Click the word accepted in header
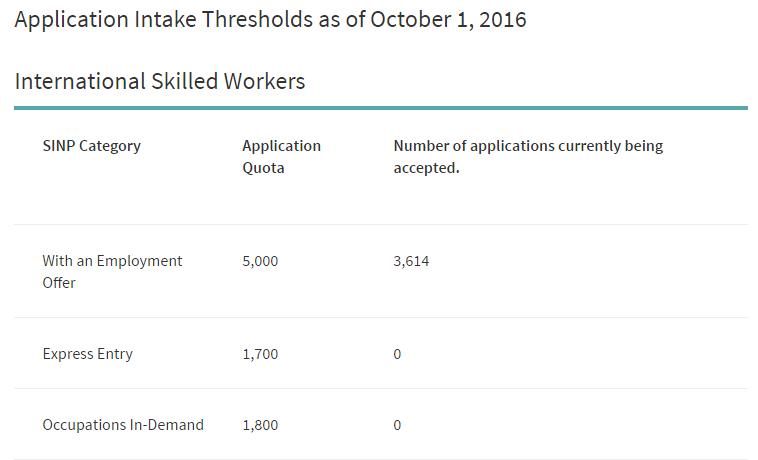The height and width of the screenshot is (460, 758). 426,168
